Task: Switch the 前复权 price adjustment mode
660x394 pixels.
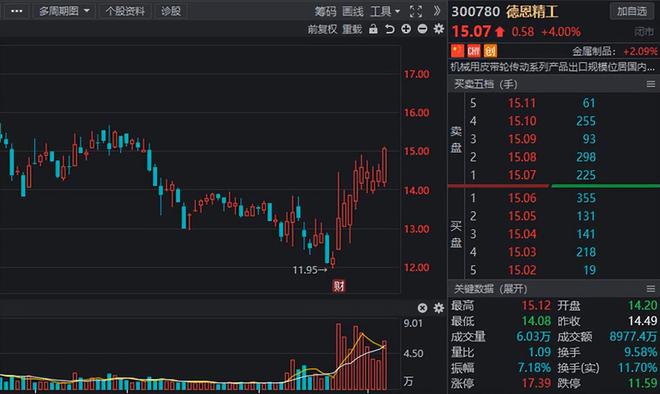Action: (322, 29)
